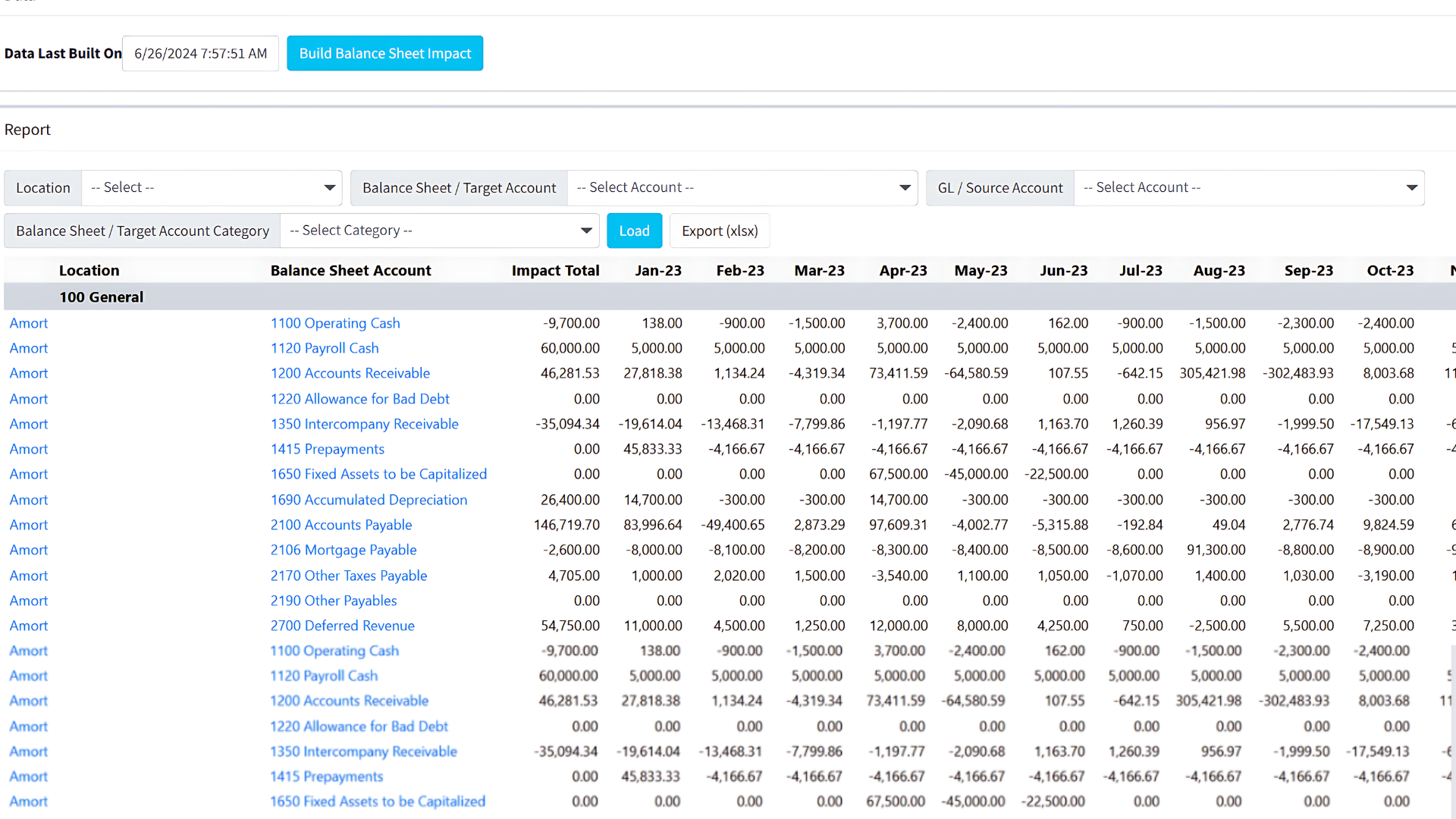Image resolution: width=1456 pixels, height=819 pixels.
Task: Open the 2106 Mortgage Payable account
Action: (x=344, y=550)
